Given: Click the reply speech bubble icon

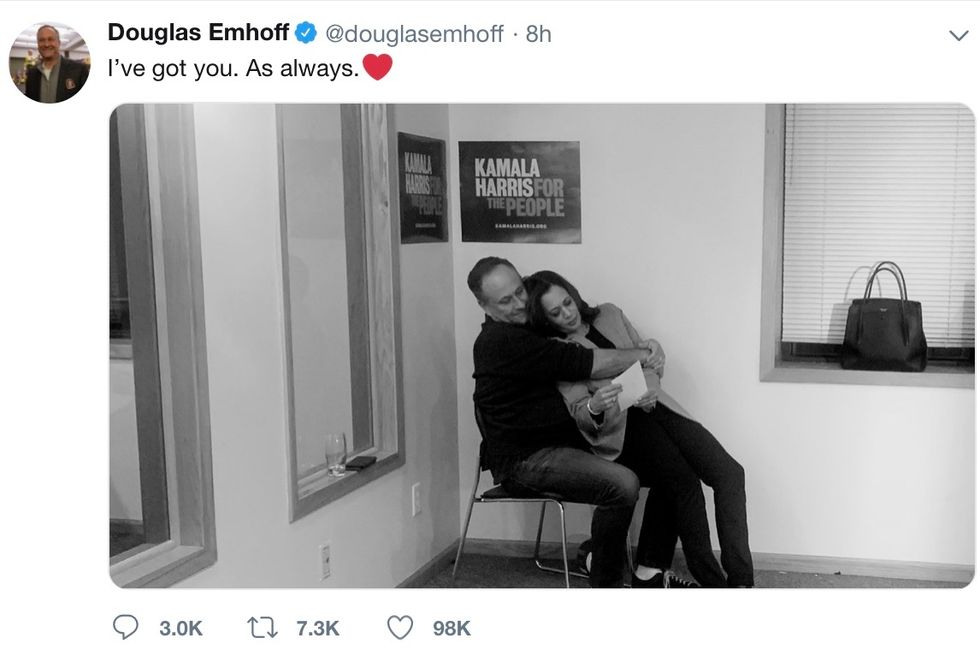Looking at the screenshot, I should [x=125, y=627].
